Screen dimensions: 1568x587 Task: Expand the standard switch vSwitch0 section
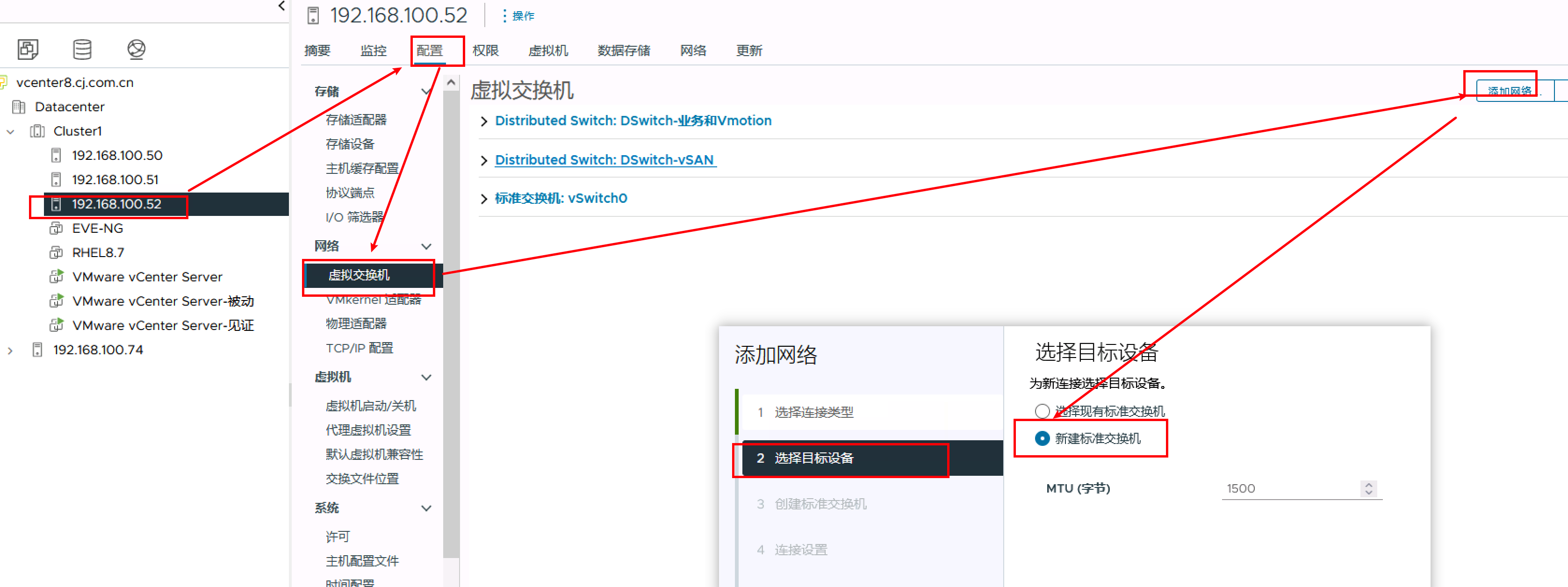(x=484, y=198)
